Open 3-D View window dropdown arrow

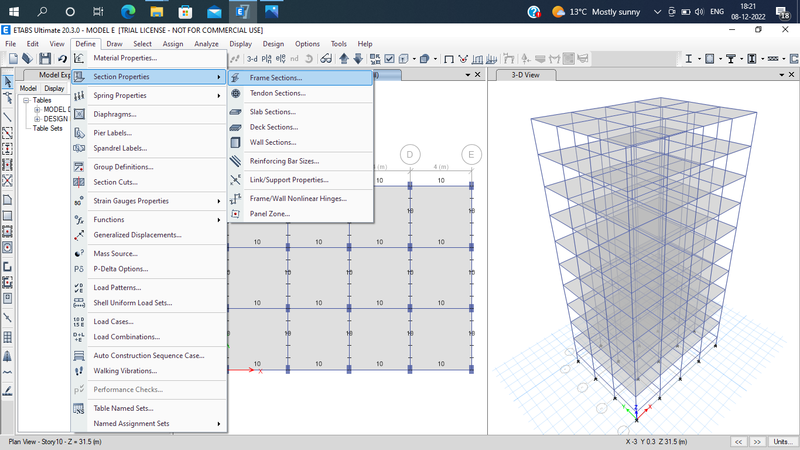(x=782, y=75)
